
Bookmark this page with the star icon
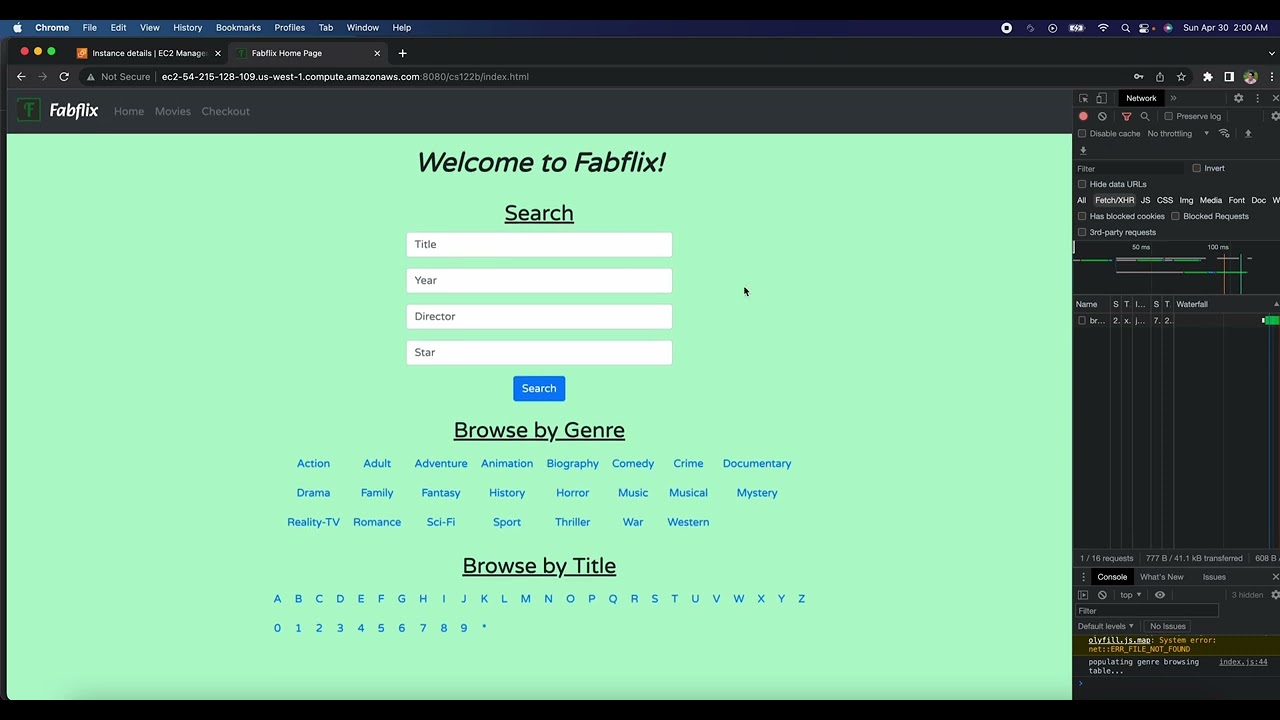[x=1181, y=77]
